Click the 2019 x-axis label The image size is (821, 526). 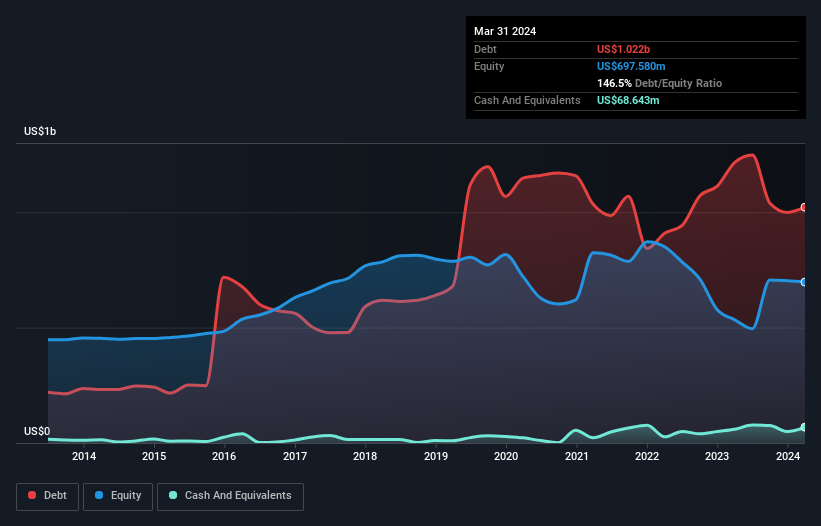point(436,456)
